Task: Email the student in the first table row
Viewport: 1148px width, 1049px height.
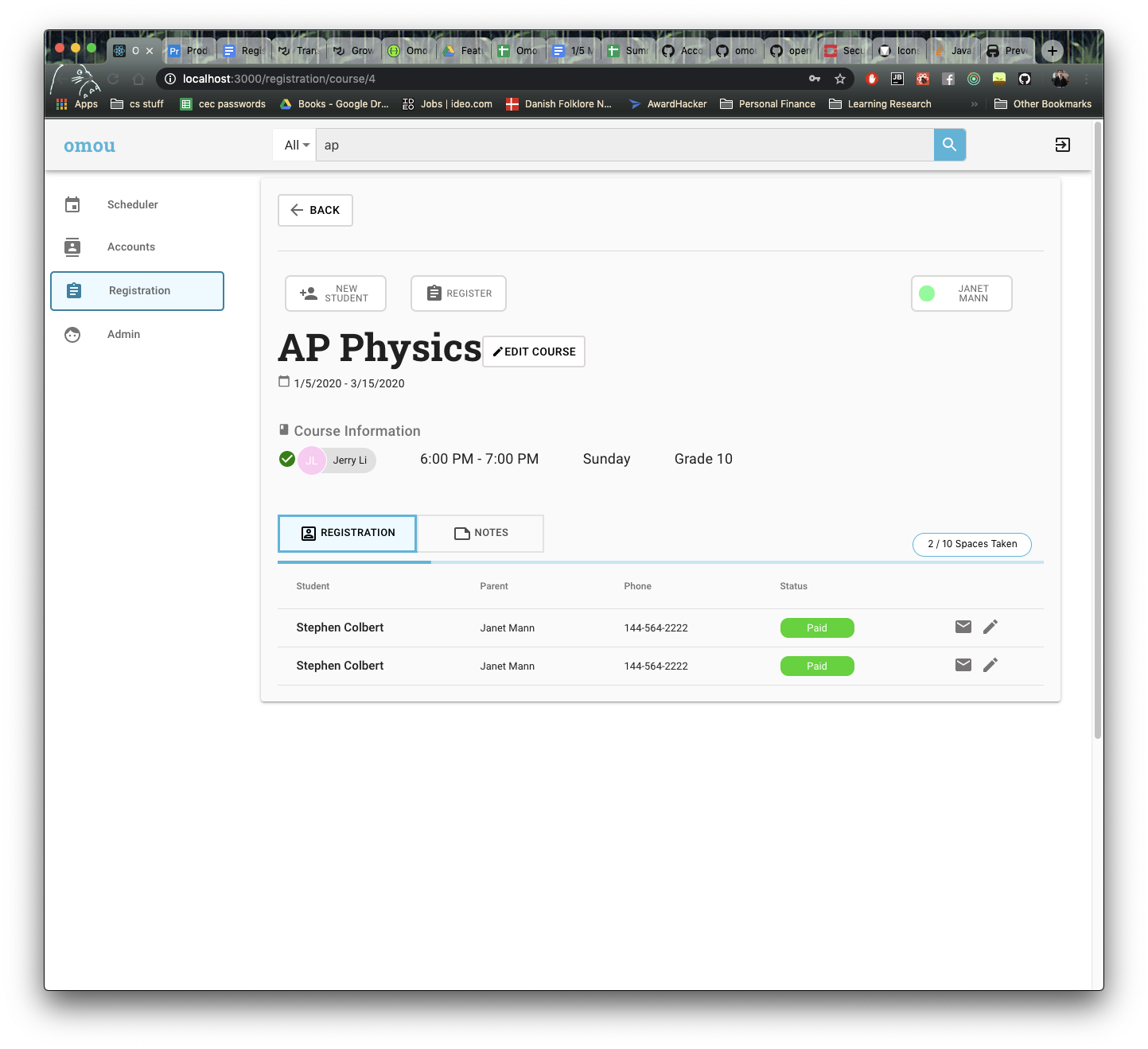Action: tap(963, 627)
